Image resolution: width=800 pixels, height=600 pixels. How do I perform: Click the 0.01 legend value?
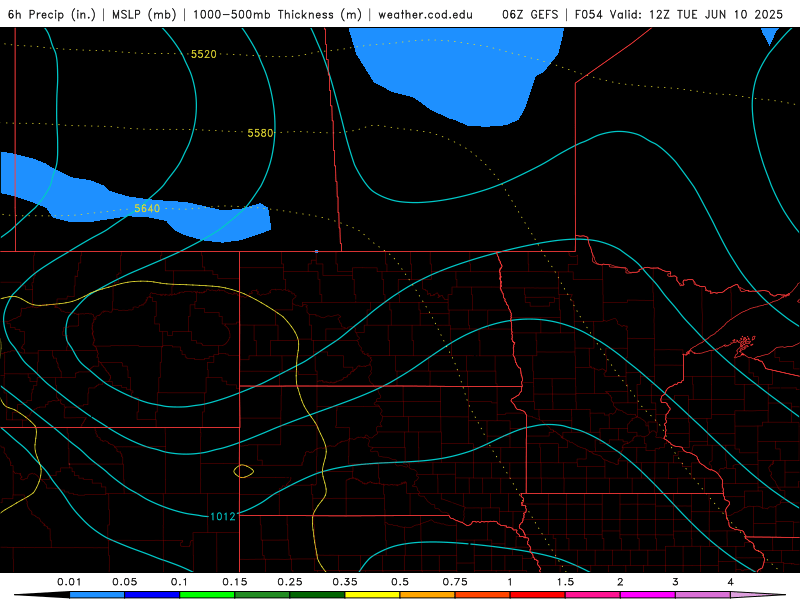pyautogui.click(x=69, y=582)
